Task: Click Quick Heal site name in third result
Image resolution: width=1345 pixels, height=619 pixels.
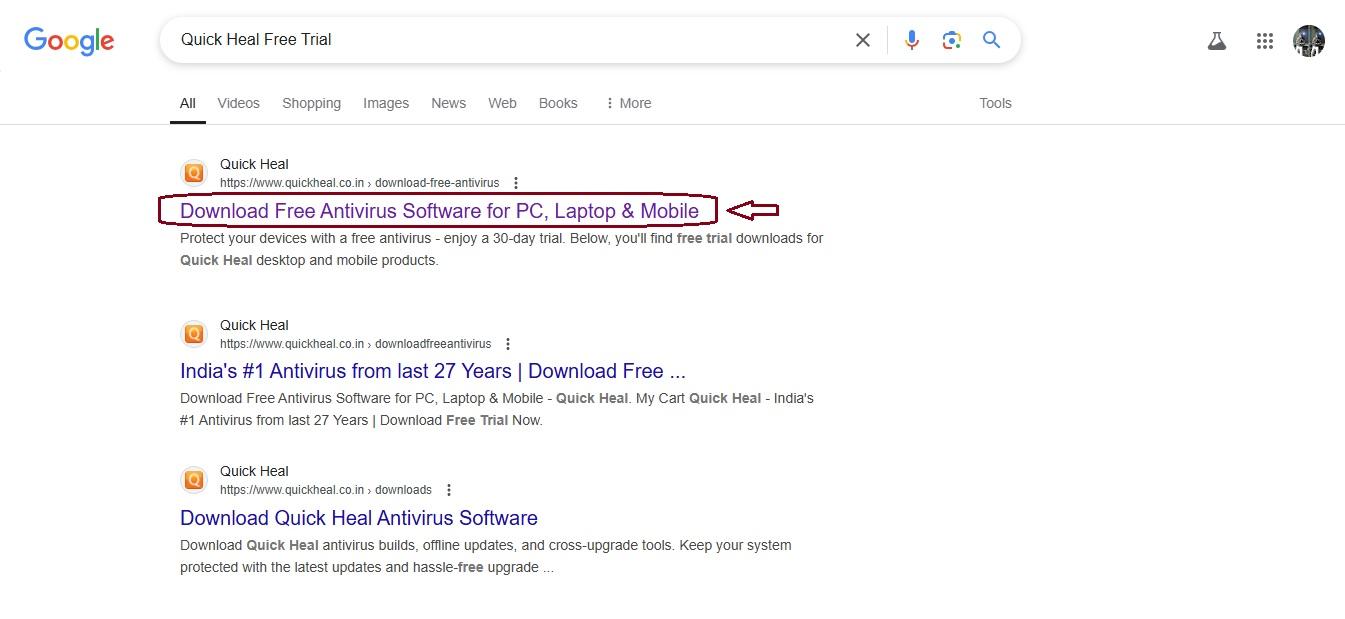Action: (254, 471)
